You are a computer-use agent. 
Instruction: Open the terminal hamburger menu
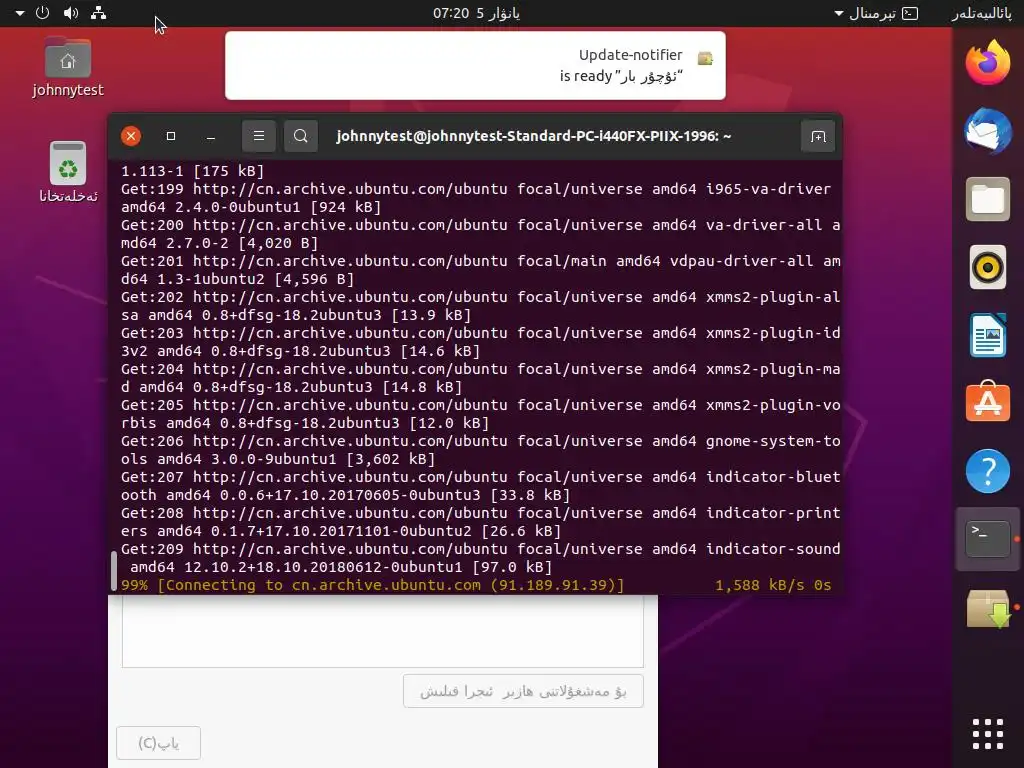(259, 136)
